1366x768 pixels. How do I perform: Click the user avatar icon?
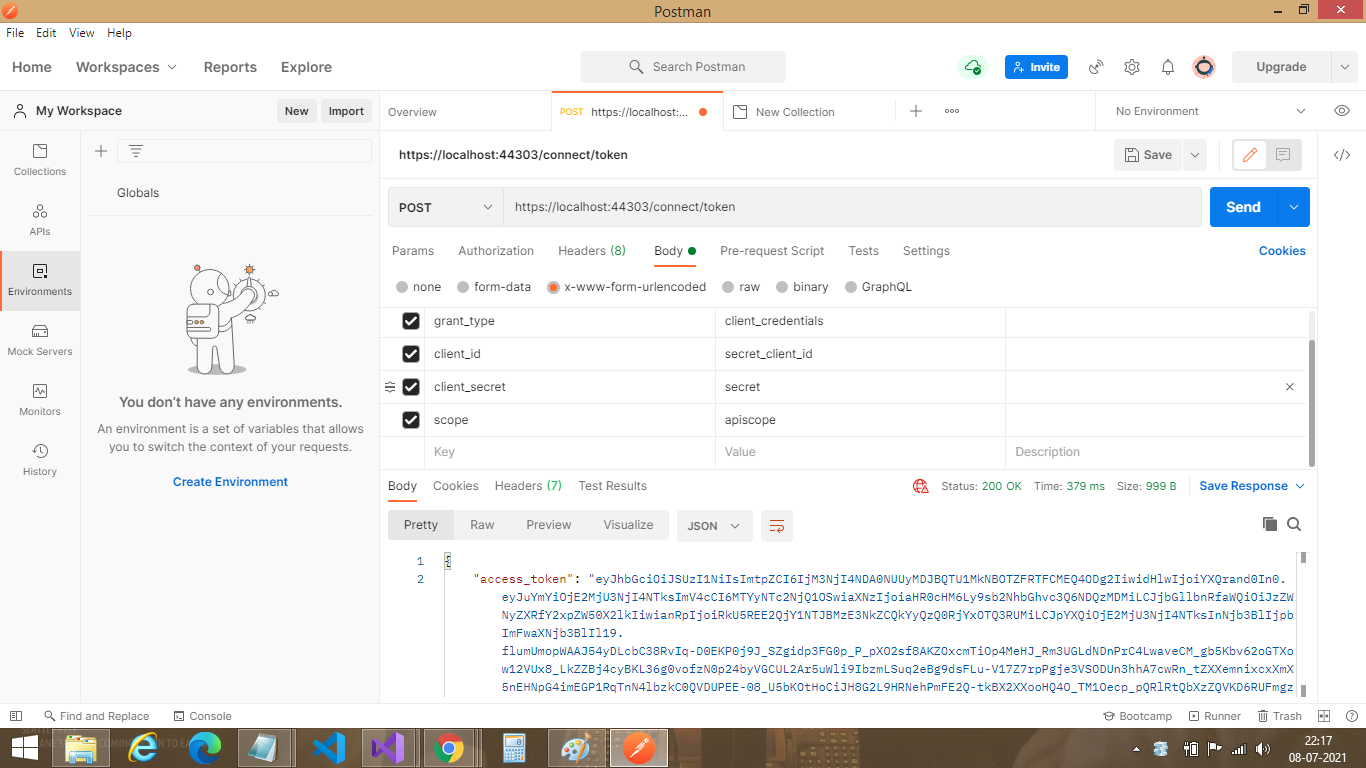[x=1204, y=67]
